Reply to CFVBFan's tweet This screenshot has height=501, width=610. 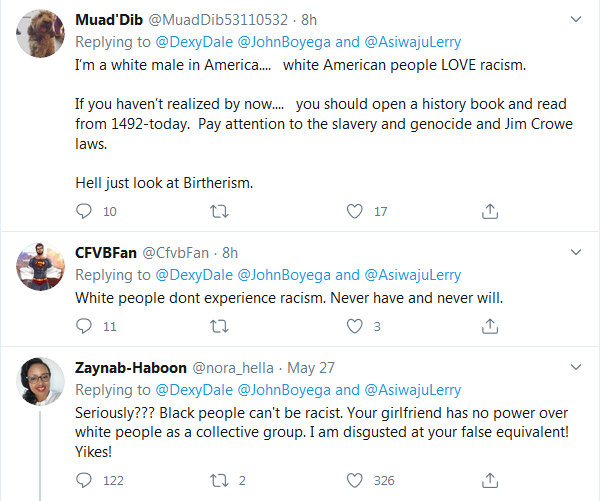(x=84, y=326)
